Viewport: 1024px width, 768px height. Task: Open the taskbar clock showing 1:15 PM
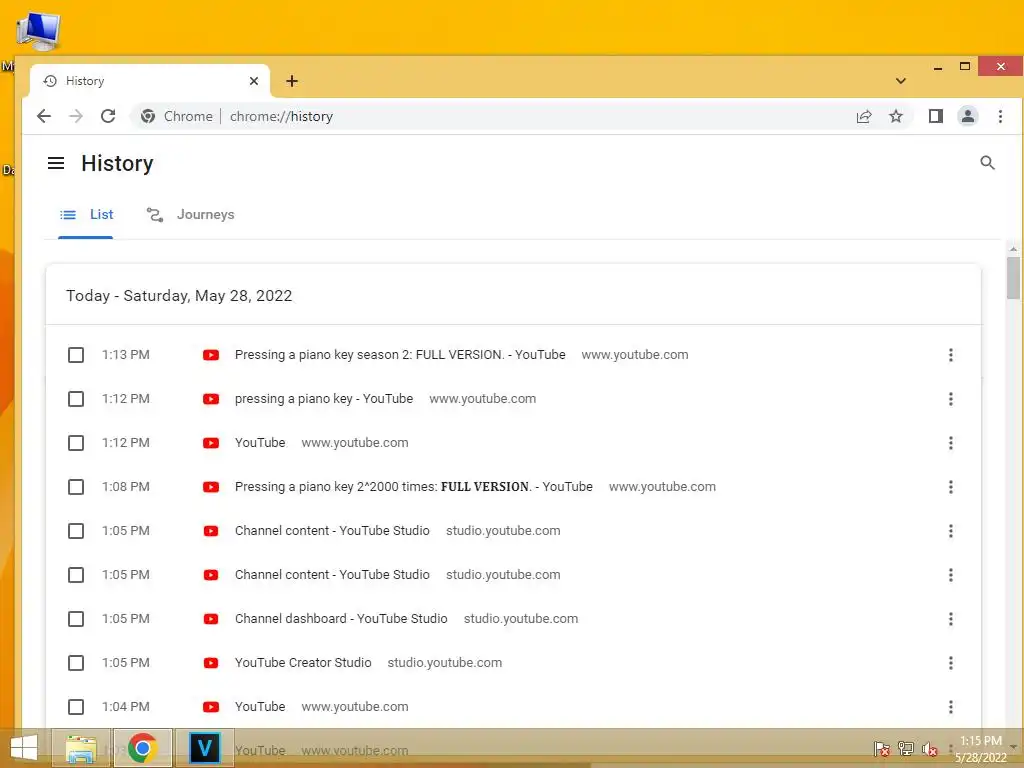[x=981, y=749]
